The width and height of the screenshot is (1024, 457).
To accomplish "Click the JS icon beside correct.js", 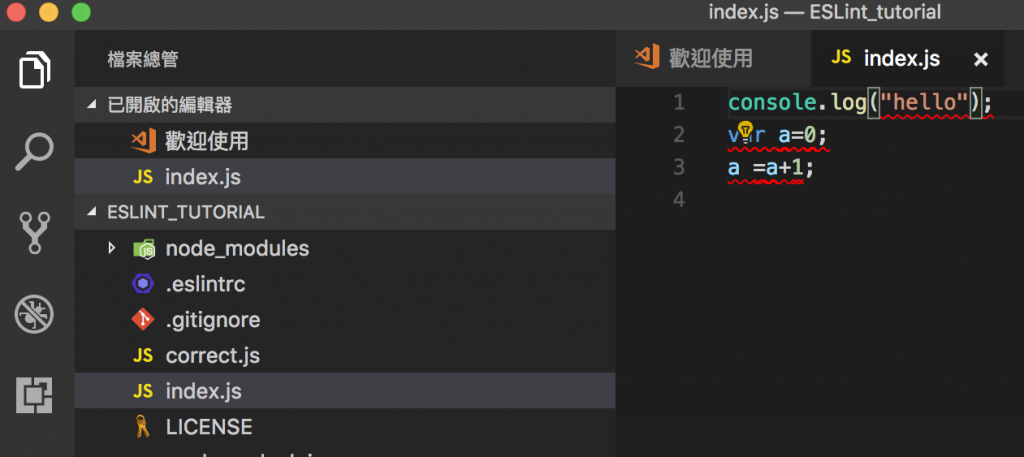I will pos(142,356).
